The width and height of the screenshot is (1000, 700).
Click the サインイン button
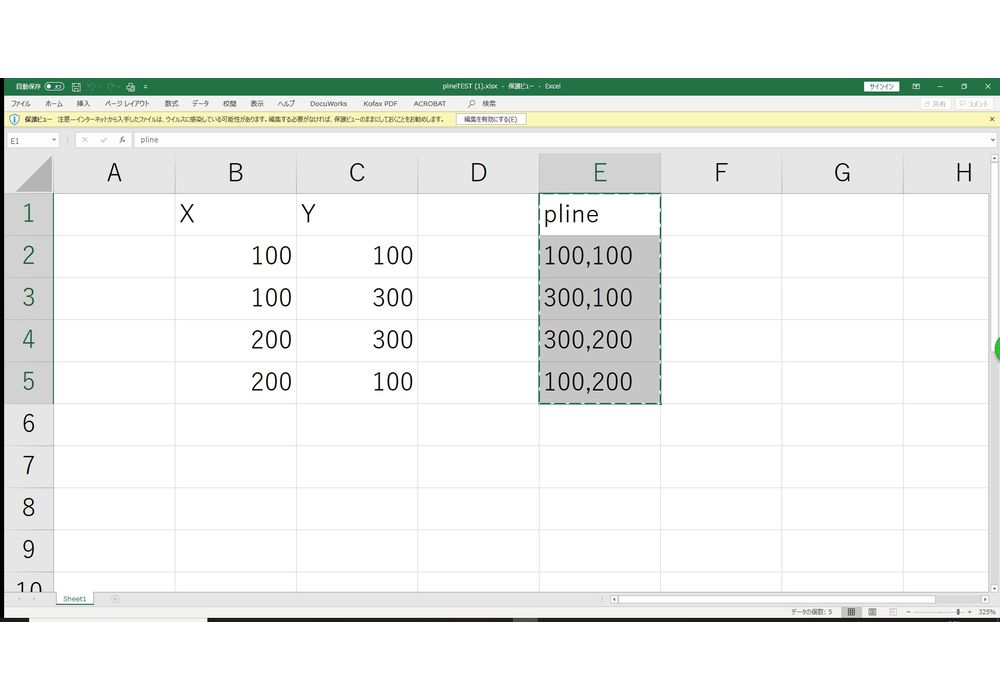point(881,87)
